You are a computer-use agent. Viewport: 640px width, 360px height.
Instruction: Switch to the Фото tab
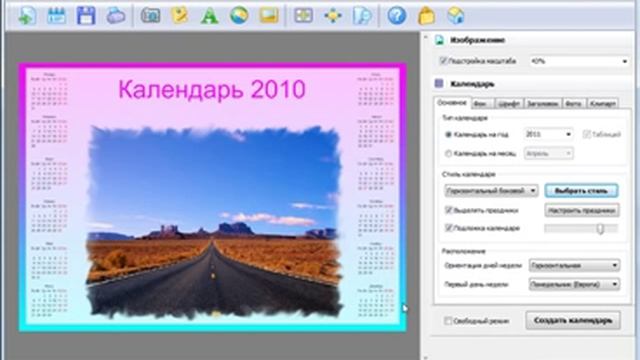(573, 104)
